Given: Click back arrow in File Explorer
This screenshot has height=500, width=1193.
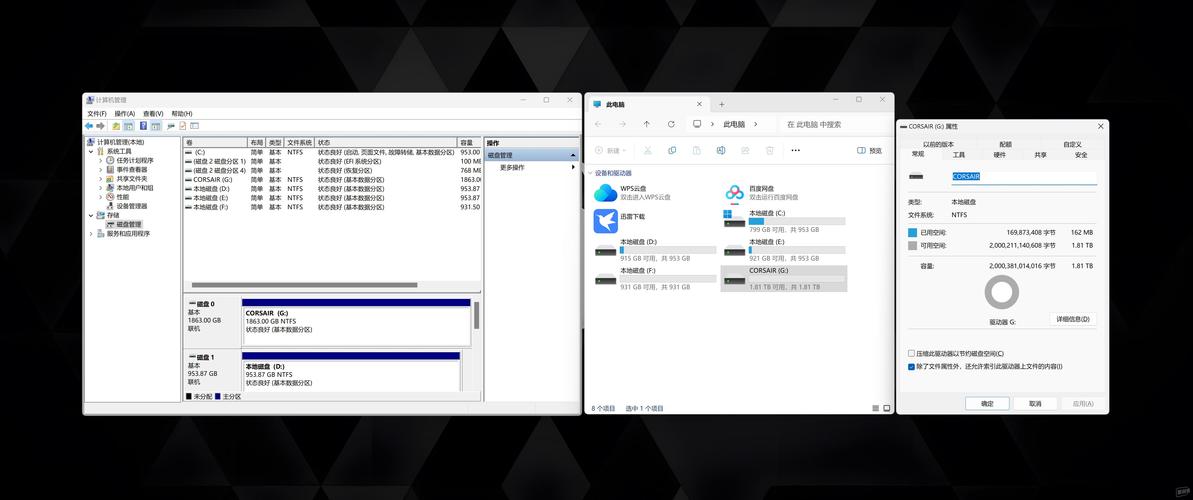Looking at the screenshot, I should coord(598,124).
